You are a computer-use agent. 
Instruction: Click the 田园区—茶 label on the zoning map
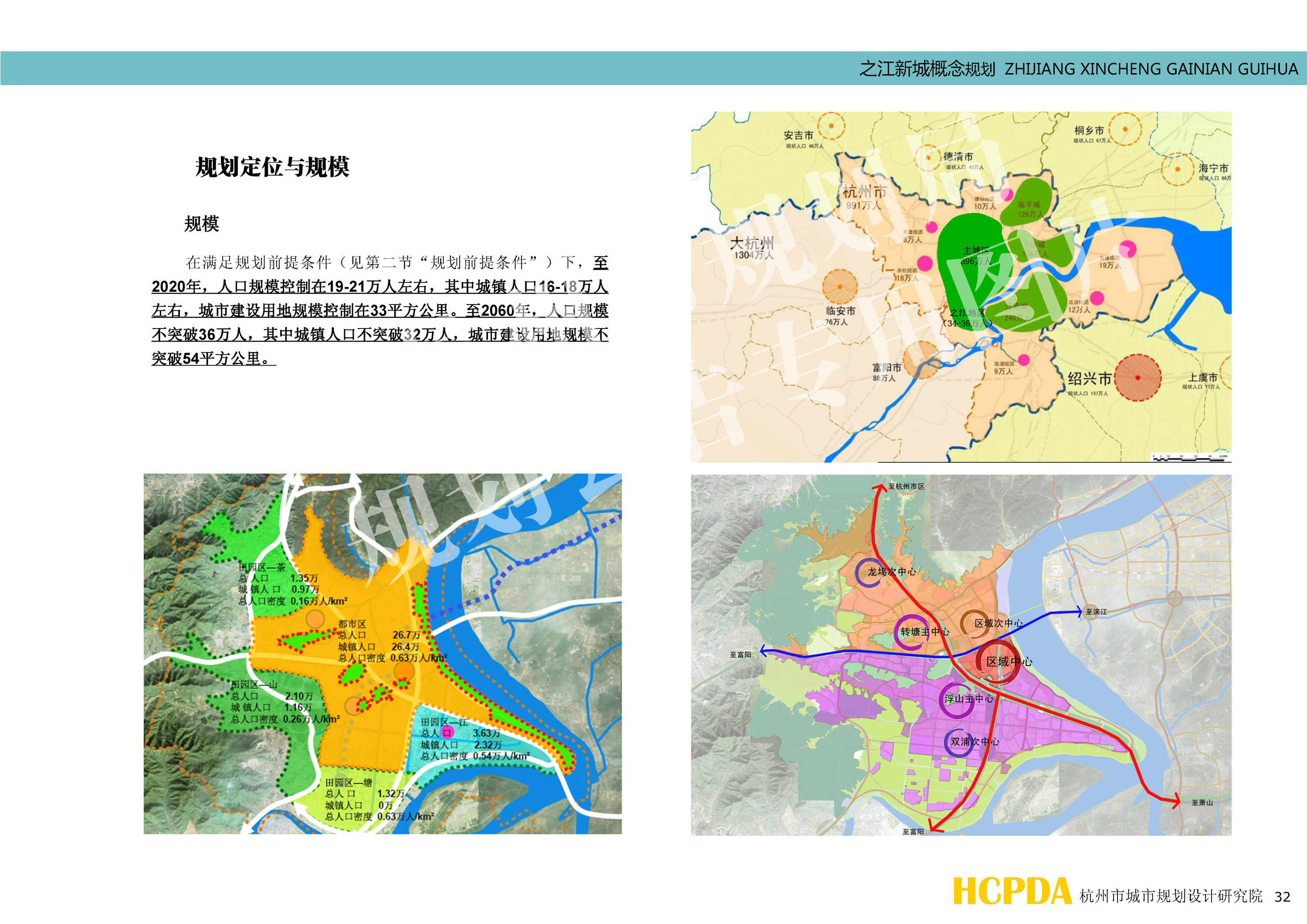pos(261,568)
